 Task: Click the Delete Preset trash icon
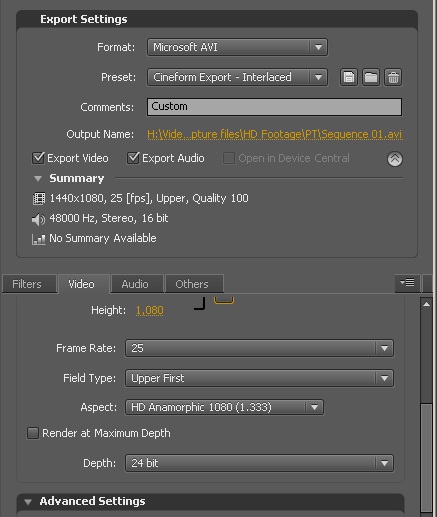pos(393,77)
